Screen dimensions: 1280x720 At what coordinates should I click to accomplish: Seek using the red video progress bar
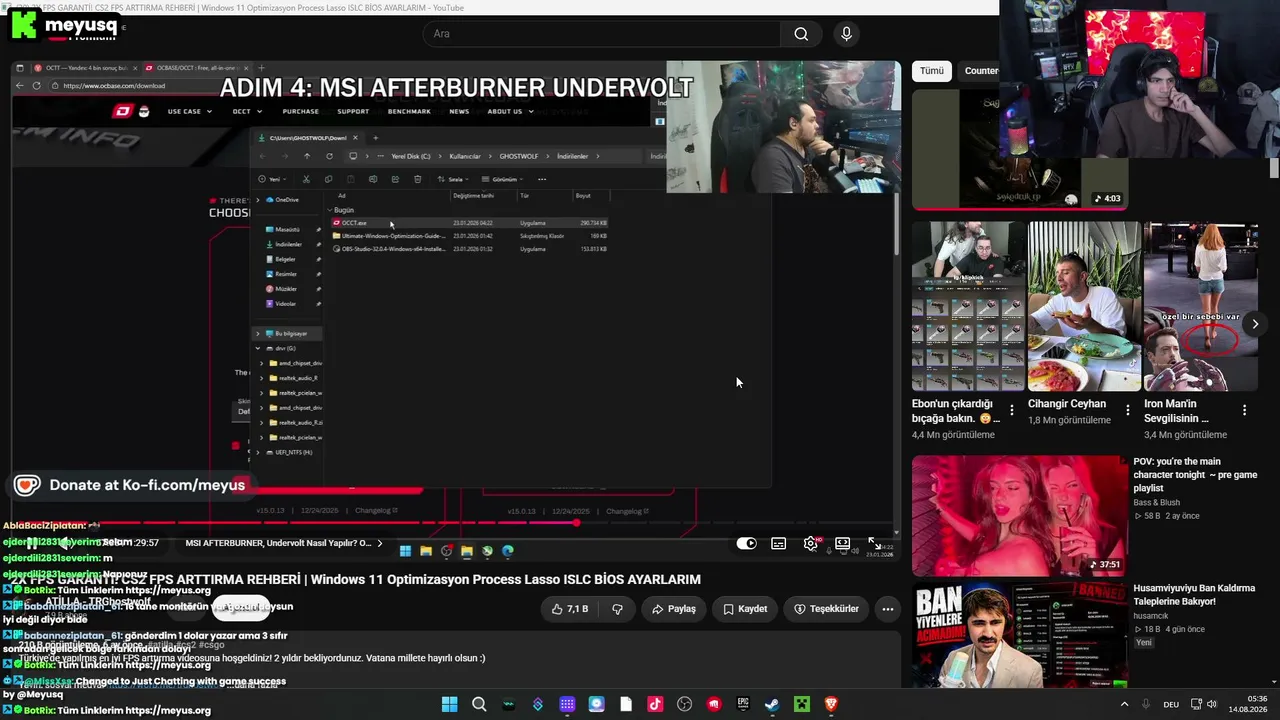pos(455,523)
